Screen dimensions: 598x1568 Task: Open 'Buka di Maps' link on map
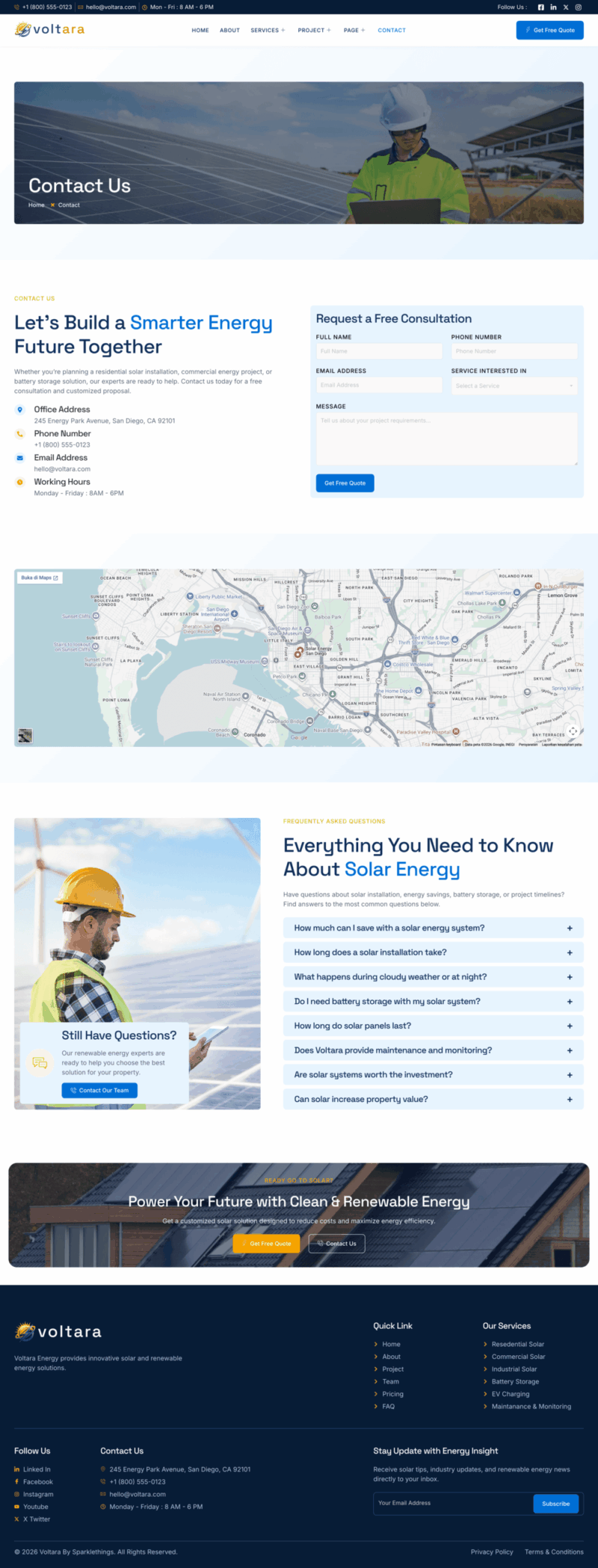tap(40, 577)
